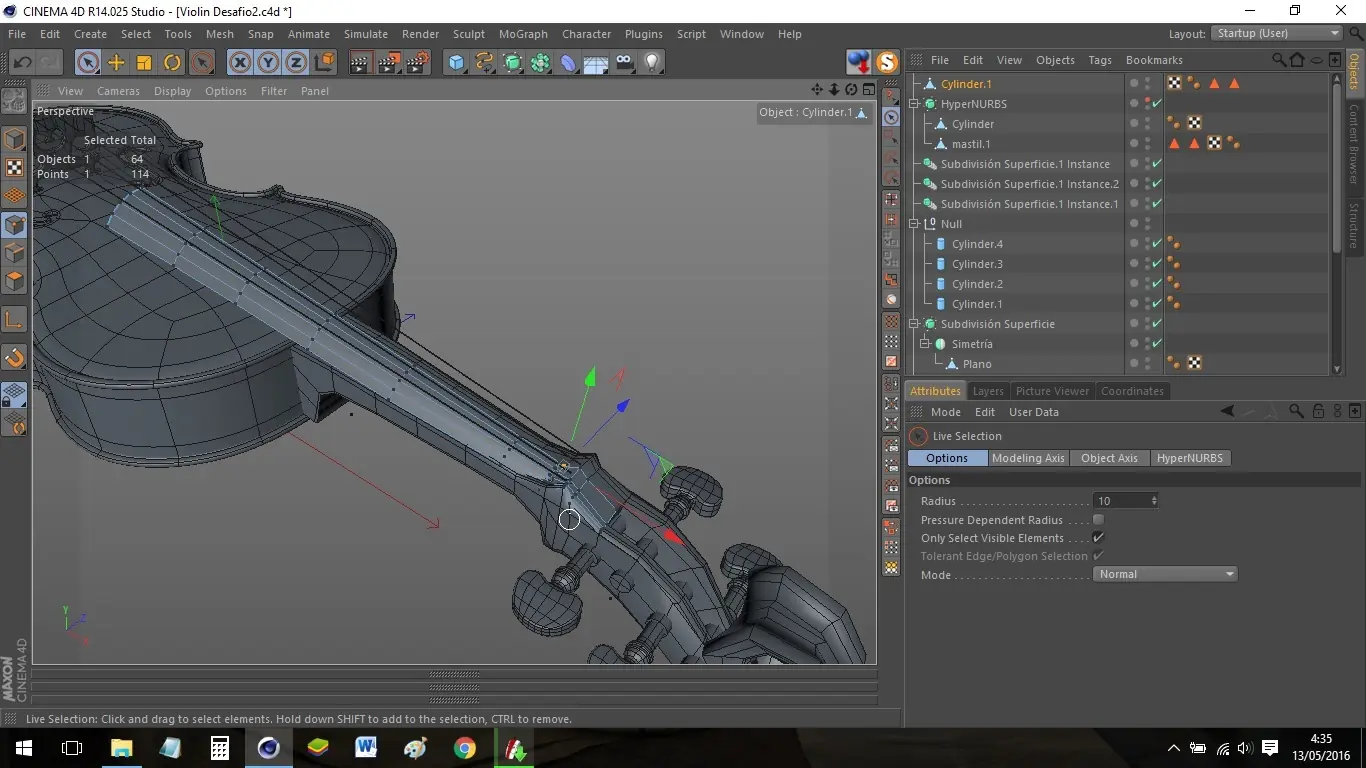This screenshot has width=1366, height=768.
Task: Switch to Coordinates tab
Action: [1132, 391]
